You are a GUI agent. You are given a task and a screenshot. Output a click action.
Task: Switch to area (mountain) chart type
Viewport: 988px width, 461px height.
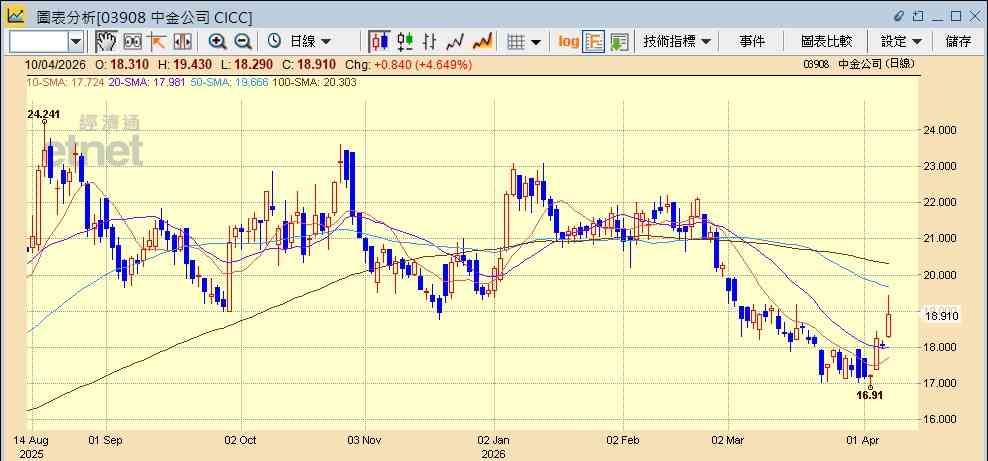[482, 42]
